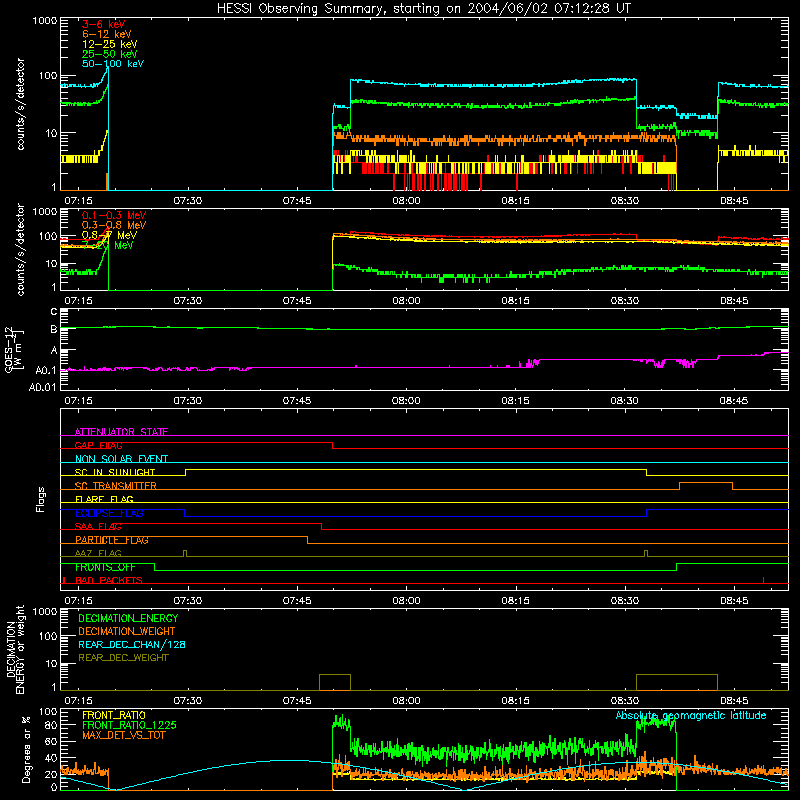Screen dimensions: 800x800
Task: Click the 'Degrees or %' axis title
Action: pos(26,749)
